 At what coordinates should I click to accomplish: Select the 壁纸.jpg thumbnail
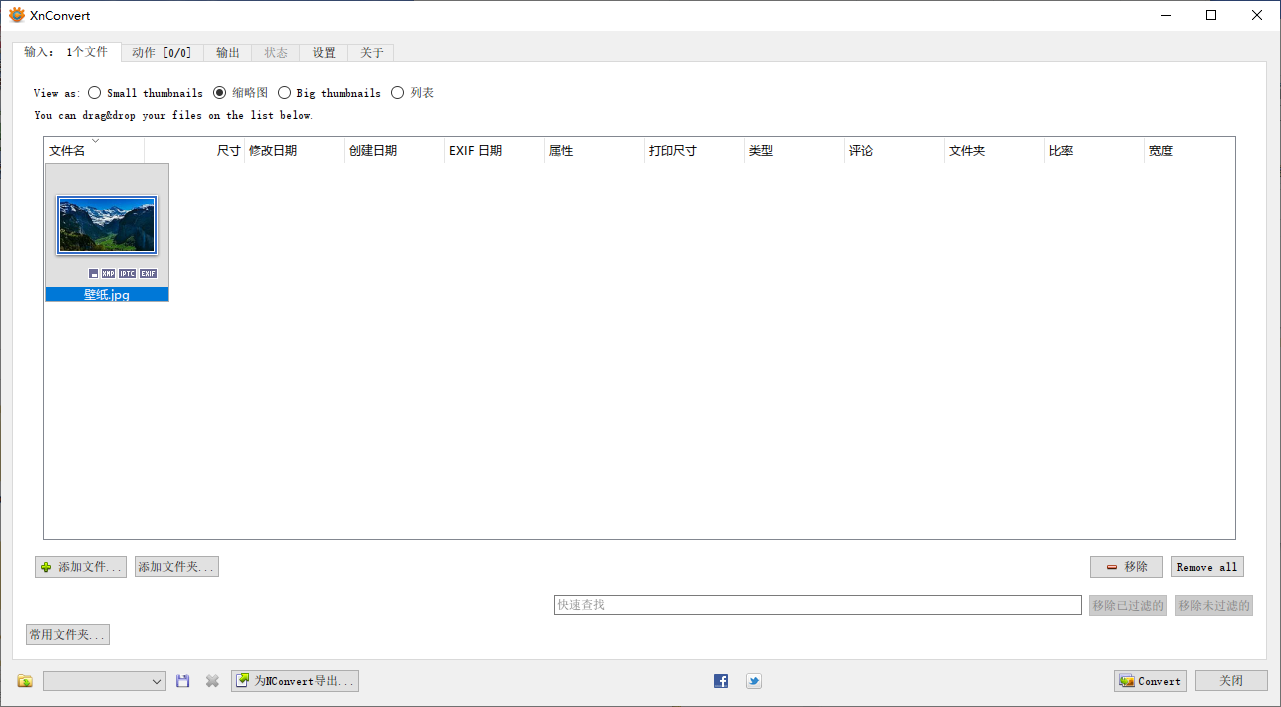coord(107,224)
